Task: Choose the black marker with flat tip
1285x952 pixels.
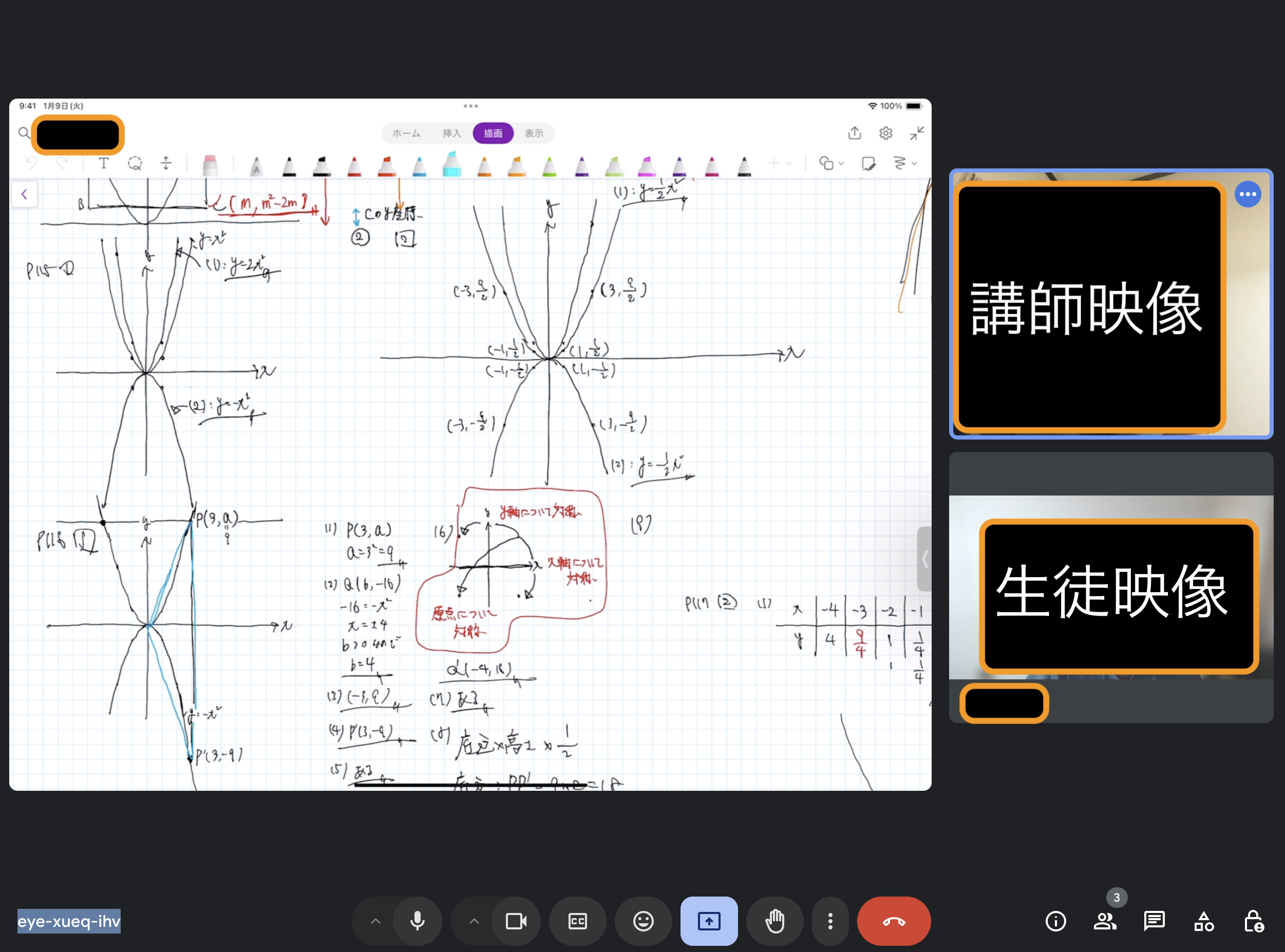Action: click(x=322, y=166)
